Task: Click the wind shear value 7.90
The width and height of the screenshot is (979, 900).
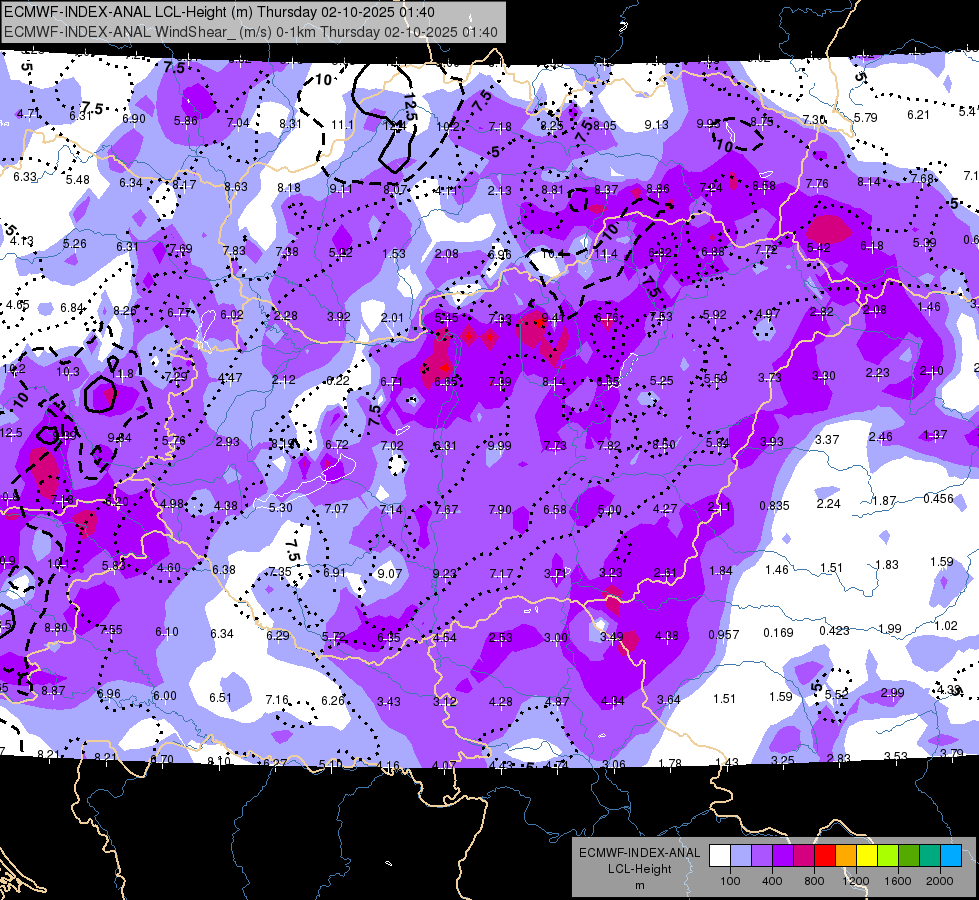Action: 500,510
